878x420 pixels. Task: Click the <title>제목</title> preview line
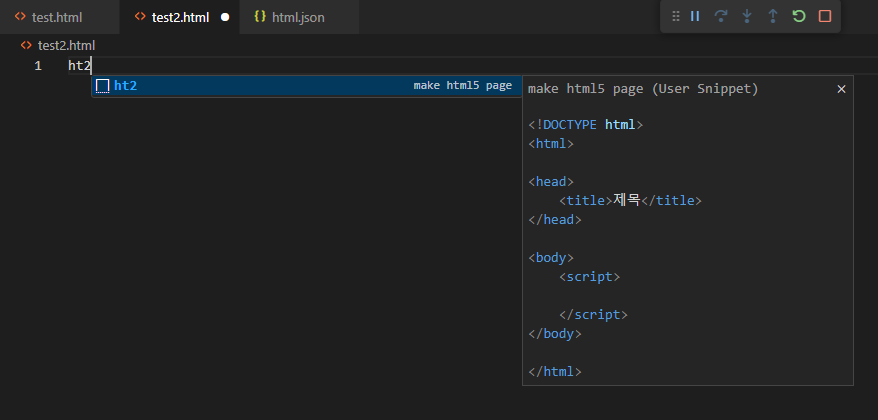click(630, 200)
